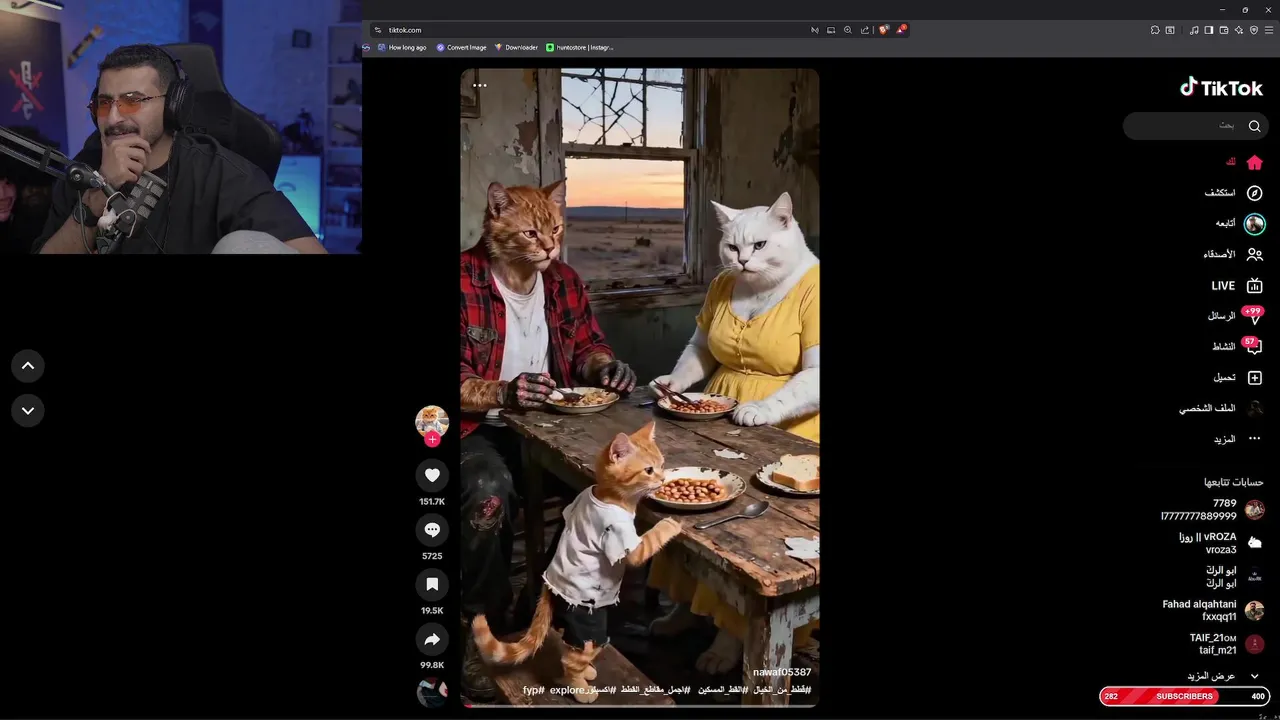Open 'Downloader' bookmark

516,47
